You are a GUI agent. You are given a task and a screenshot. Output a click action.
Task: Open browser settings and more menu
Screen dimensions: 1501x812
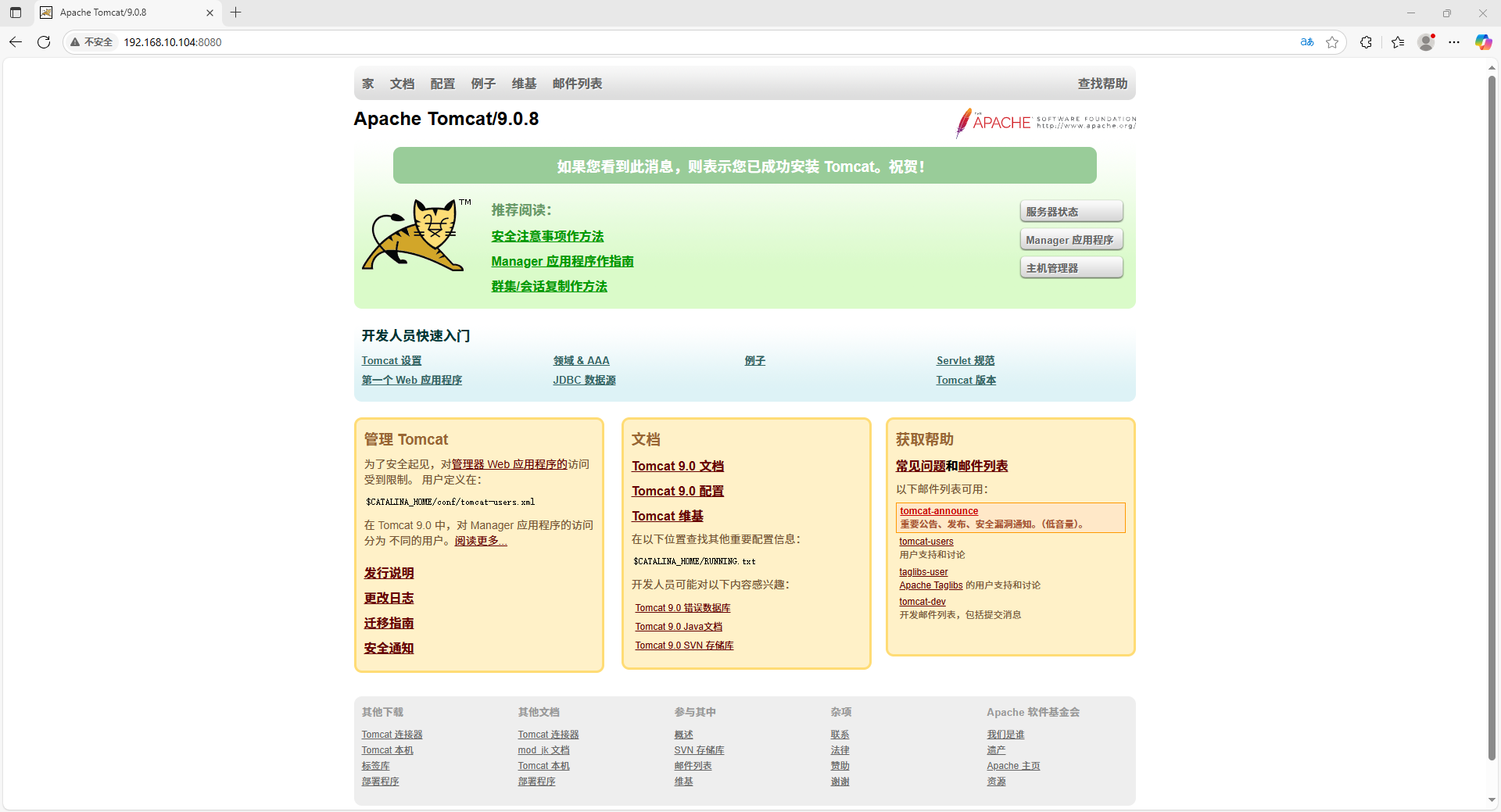point(1454,42)
